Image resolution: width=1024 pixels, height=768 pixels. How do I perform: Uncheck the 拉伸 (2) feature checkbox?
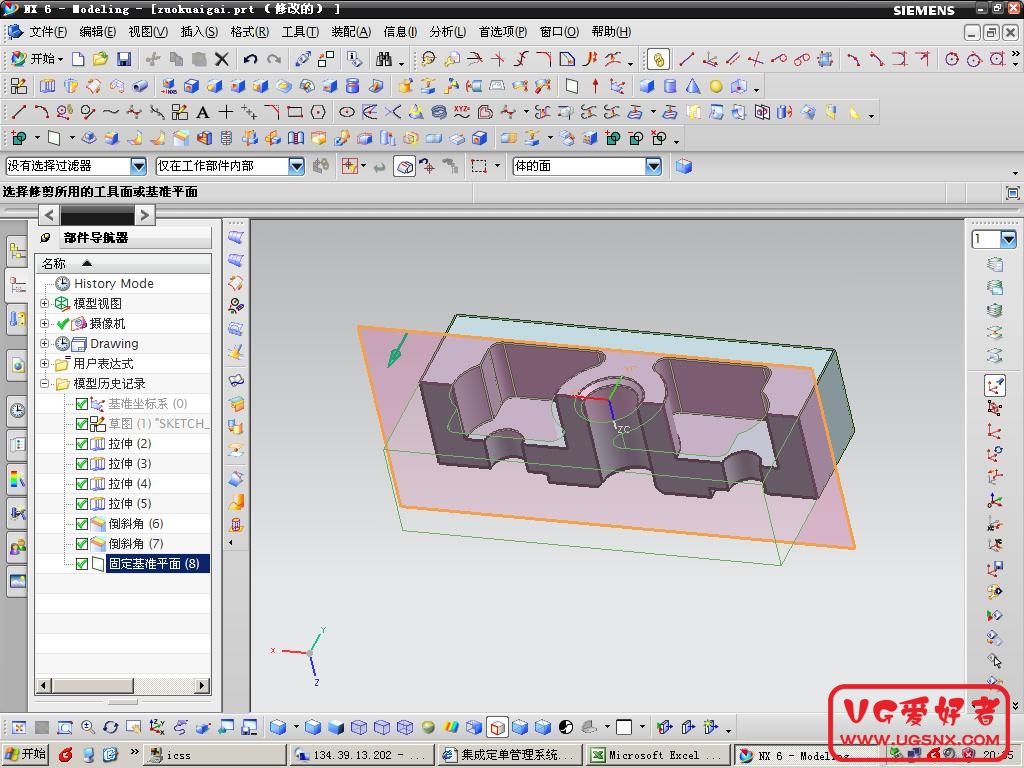coord(82,444)
